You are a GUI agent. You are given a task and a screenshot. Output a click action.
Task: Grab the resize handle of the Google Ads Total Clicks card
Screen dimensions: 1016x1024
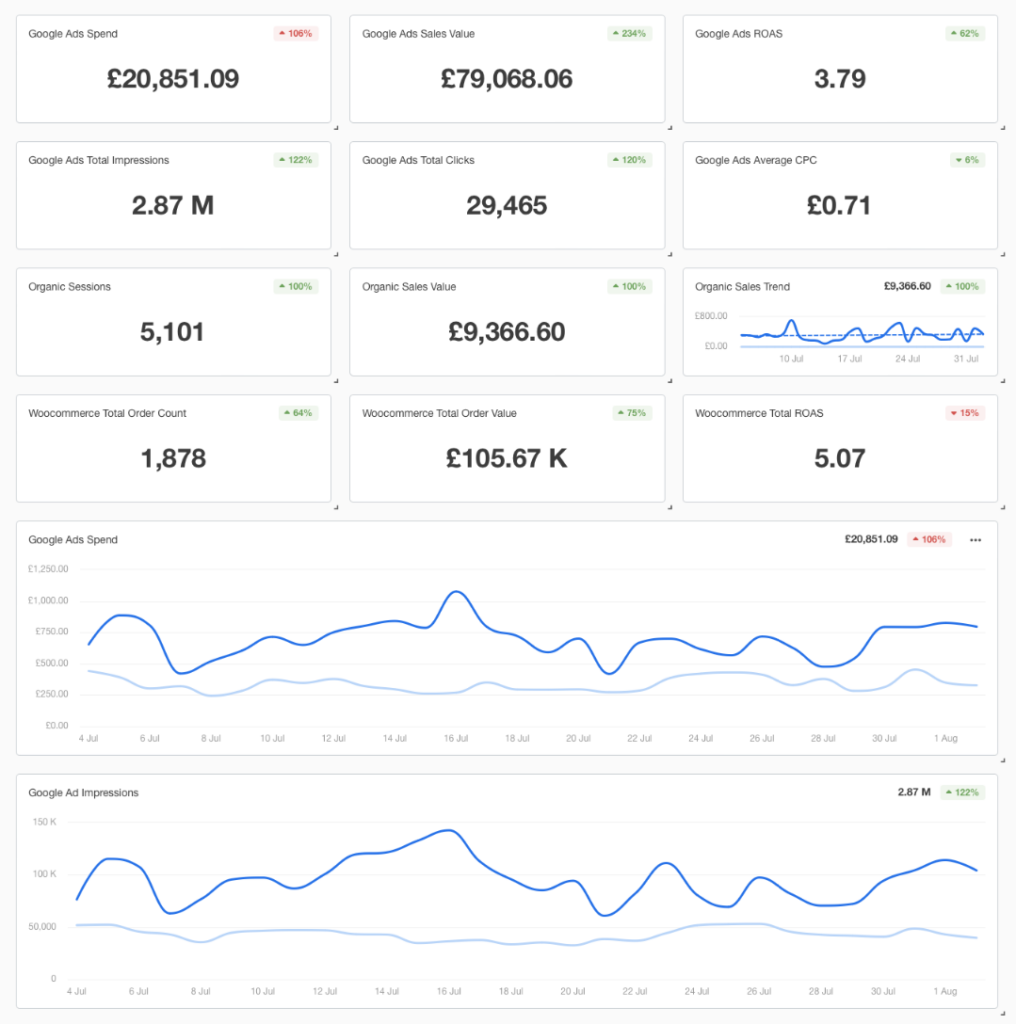click(x=669, y=255)
